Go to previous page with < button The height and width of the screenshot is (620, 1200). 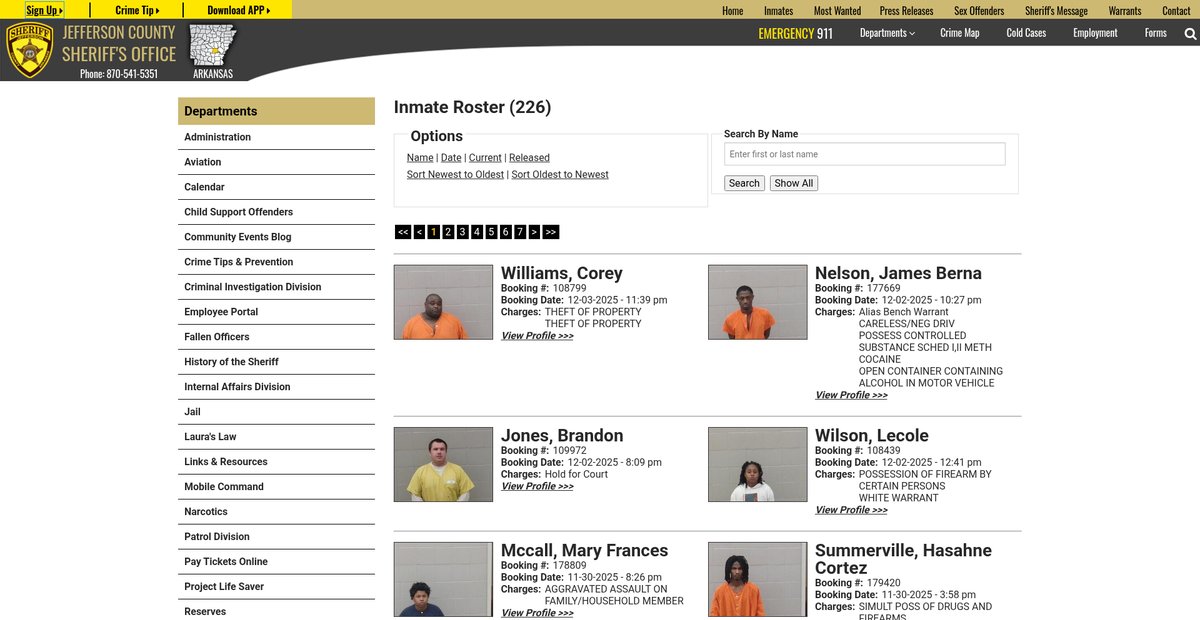(x=419, y=232)
